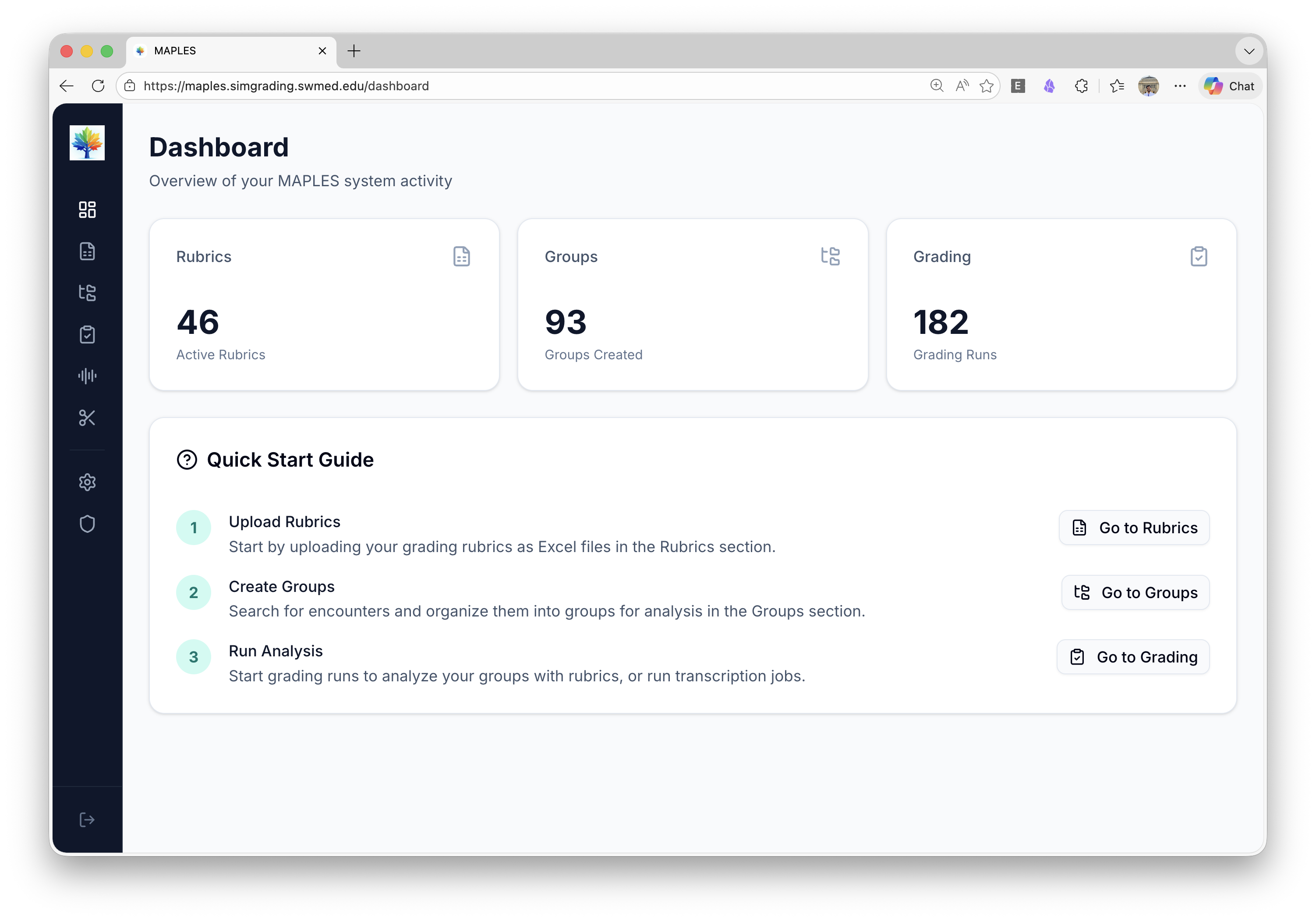
Task: Open the Groups tree icon in sidebar
Action: (87, 293)
